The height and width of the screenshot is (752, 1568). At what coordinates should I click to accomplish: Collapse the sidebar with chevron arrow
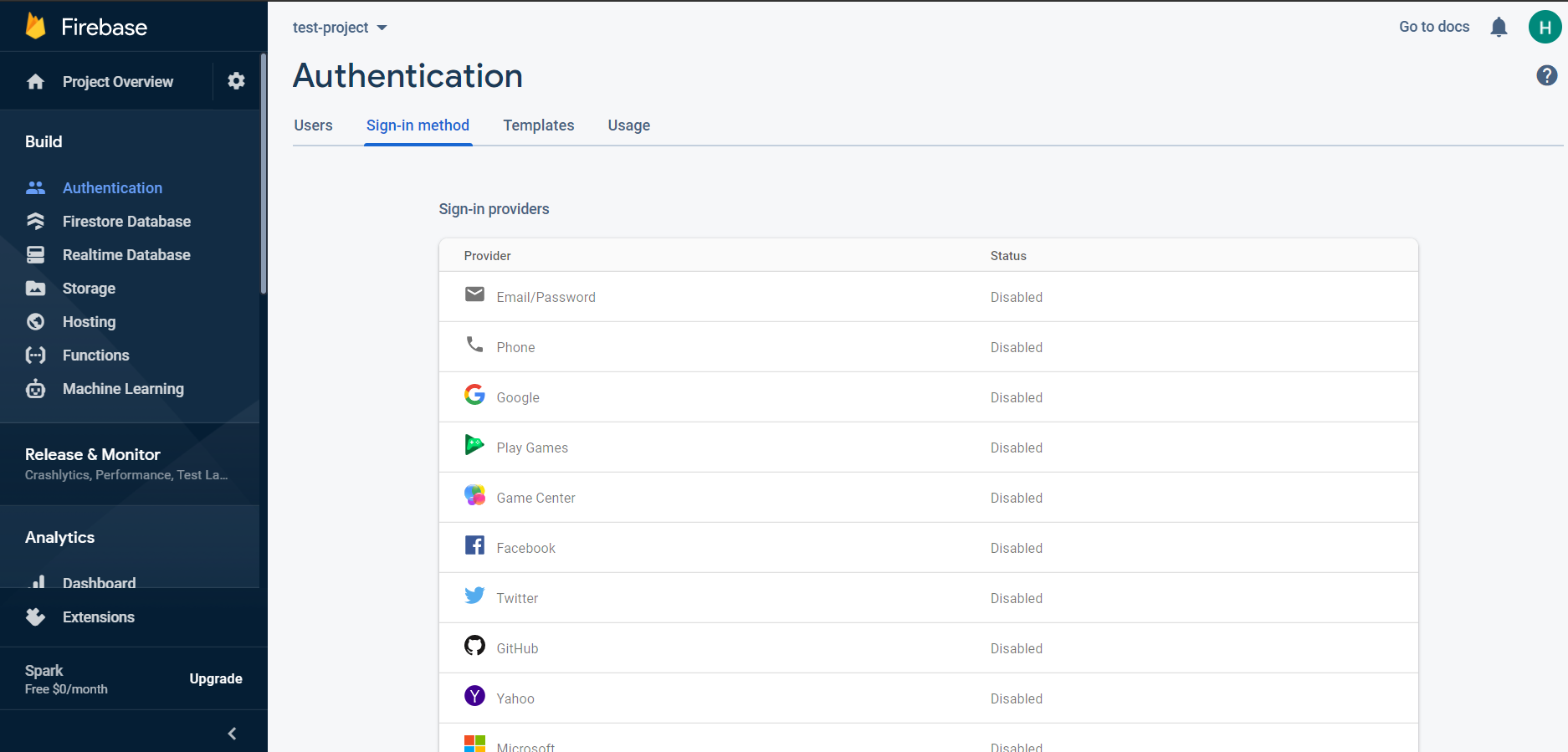[232, 734]
